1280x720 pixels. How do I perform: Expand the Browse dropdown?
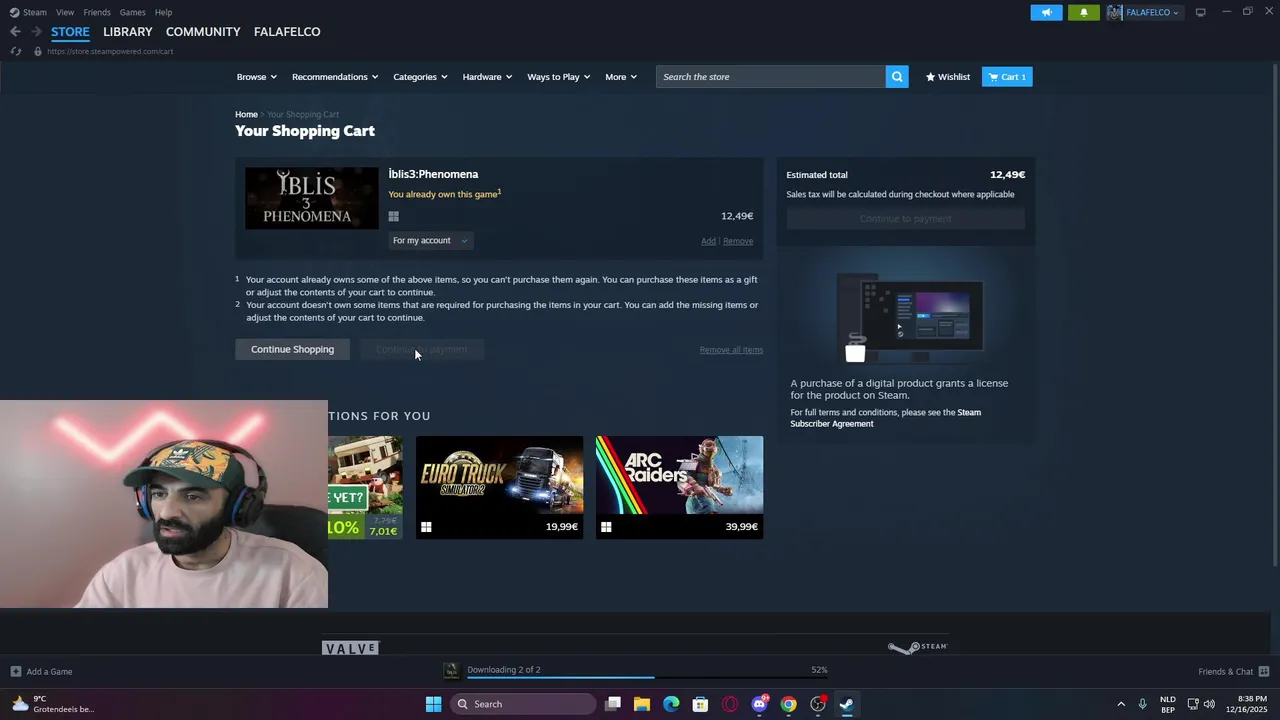[257, 77]
